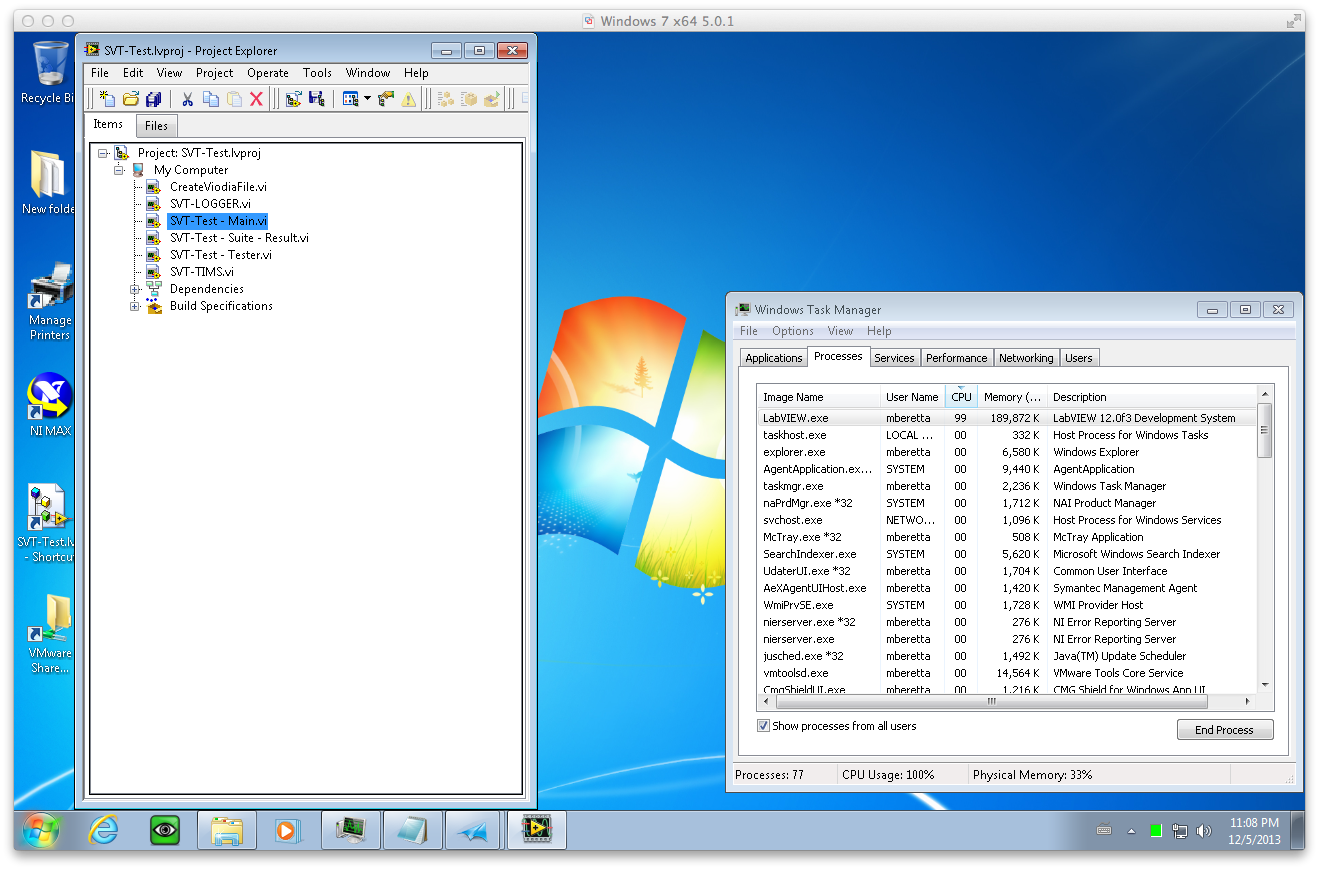This screenshot has height=870, width=1319.
Task: Select SVT-Test - Suite - Result.vi tree item
Action: tap(239, 238)
